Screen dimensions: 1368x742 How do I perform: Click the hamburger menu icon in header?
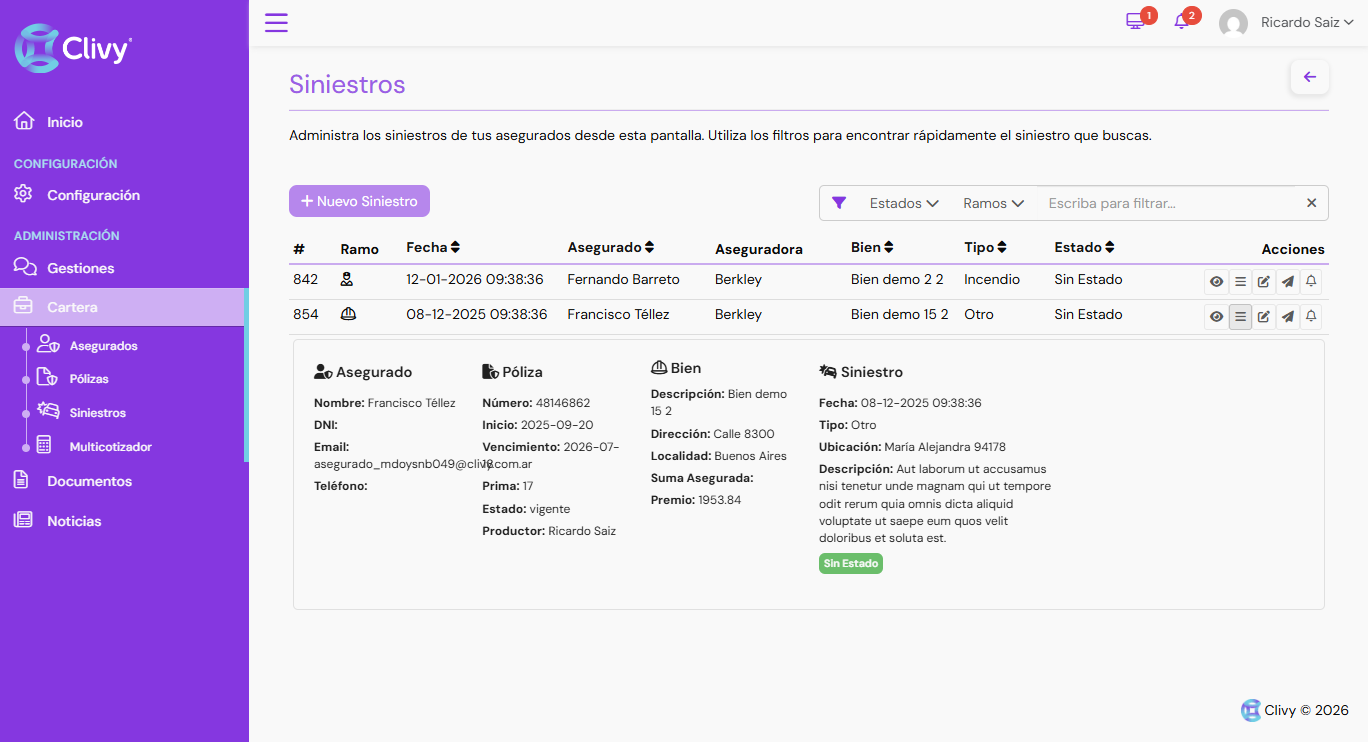click(276, 23)
